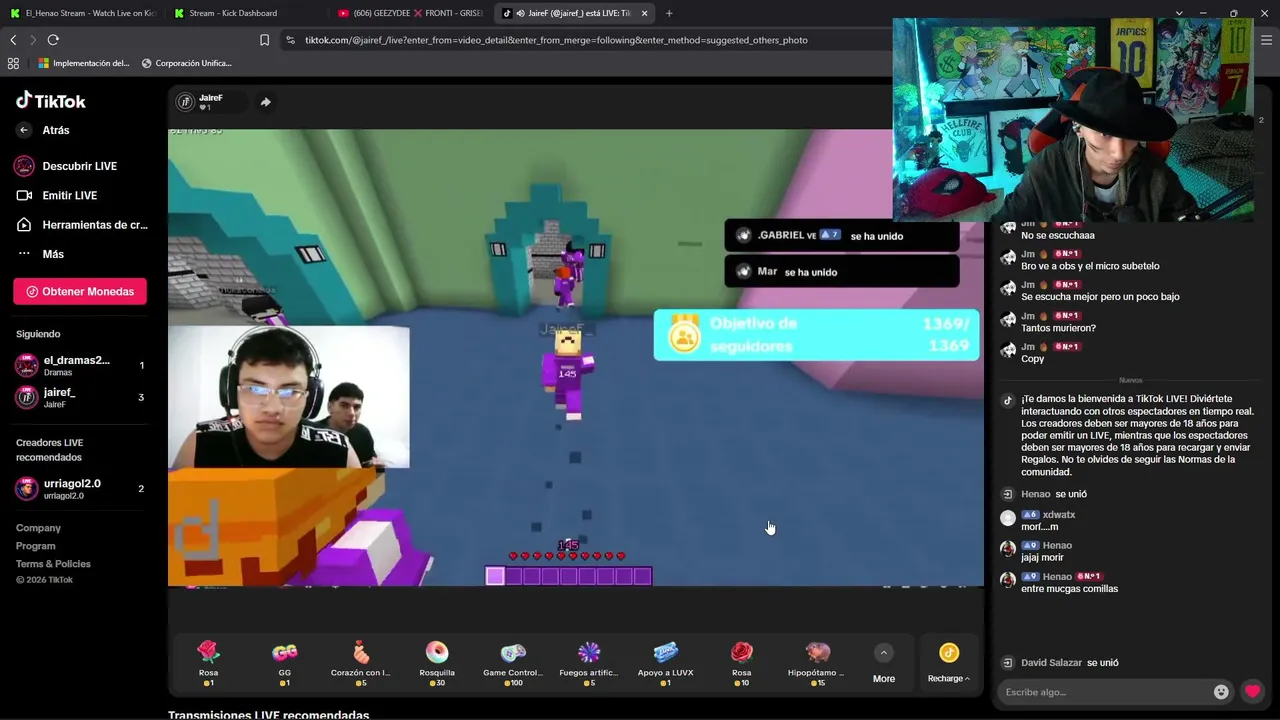1280x720 pixels.
Task: Send the Corazón con los dedos gift
Action: tap(361, 663)
